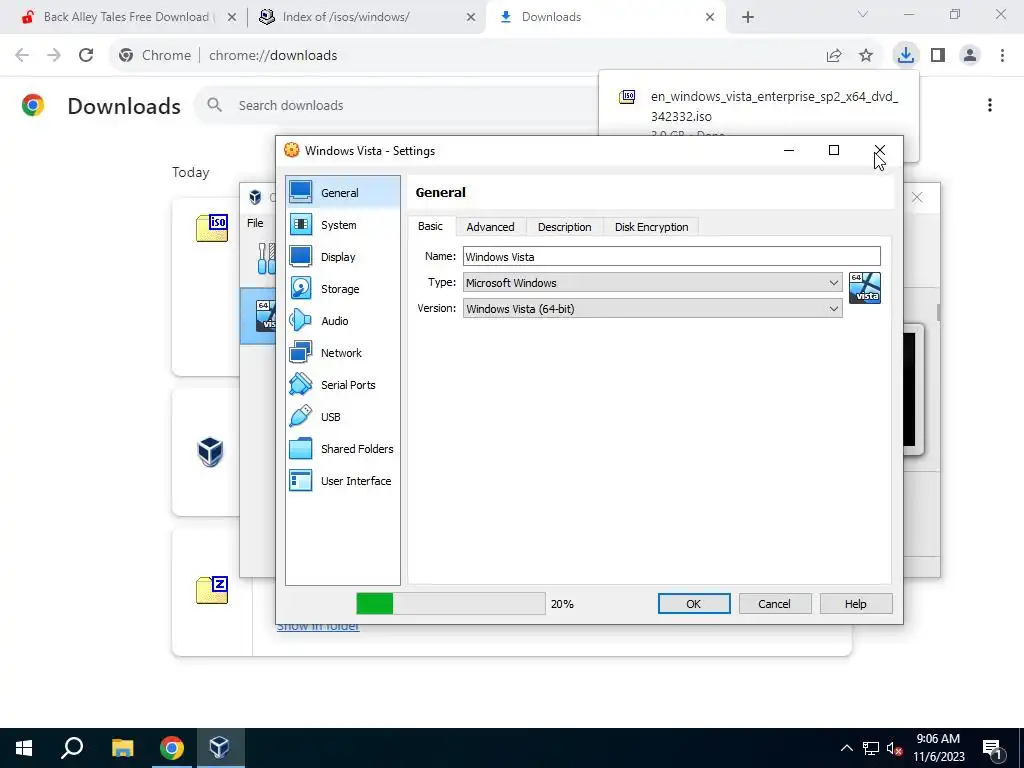Click the VM Name input field
1024x768 pixels.
point(672,256)
